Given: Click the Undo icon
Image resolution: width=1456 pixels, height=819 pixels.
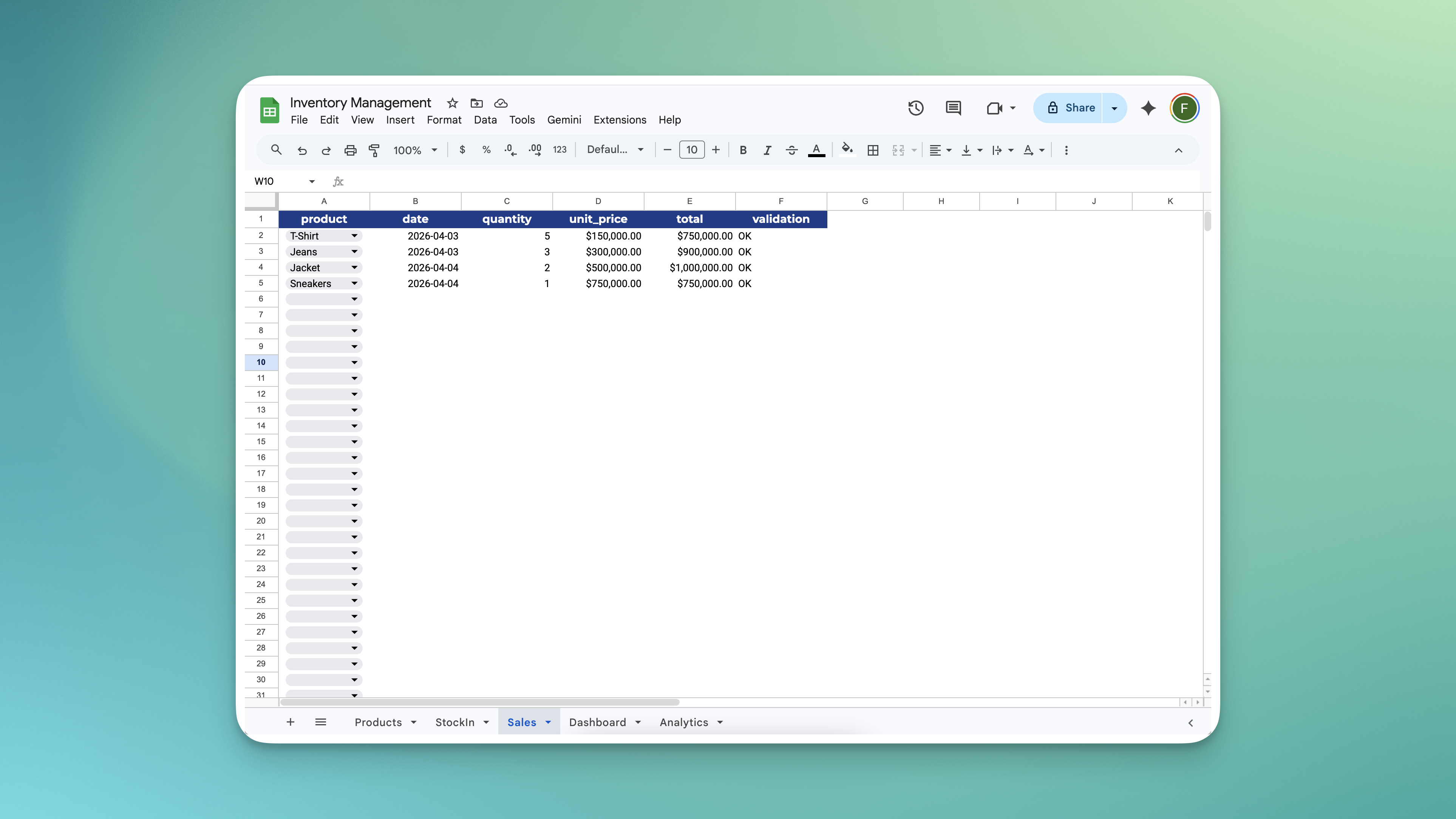Looking at the screenshot, I should [302, 150].
